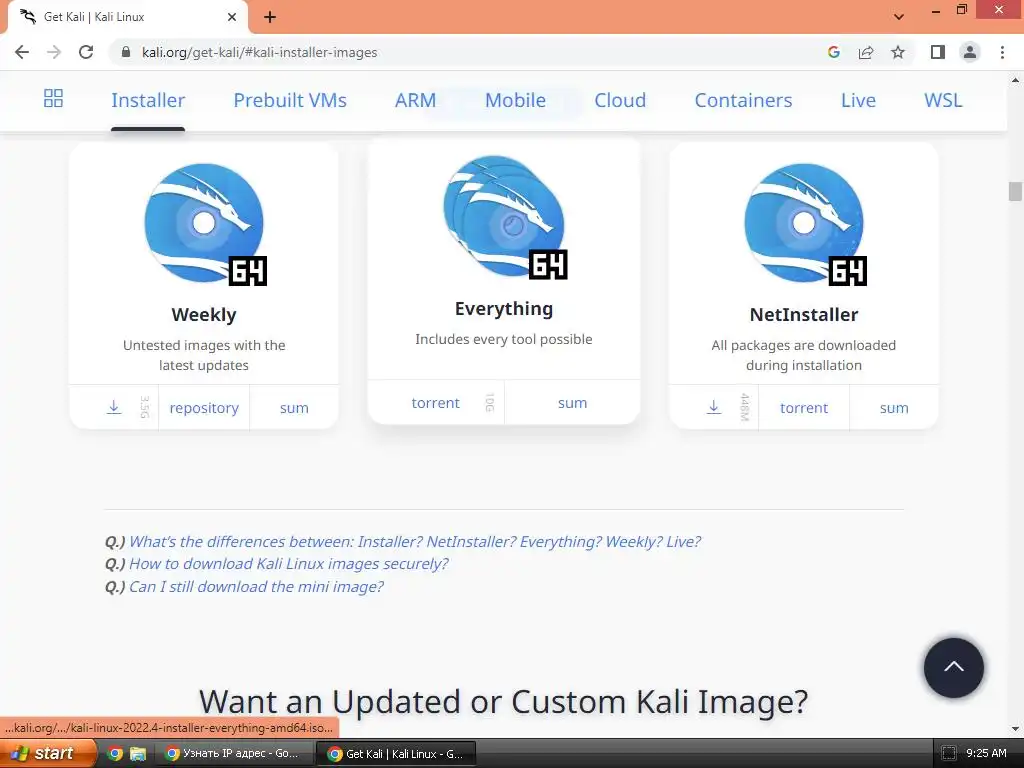This screenshot has width=1024, height=768.
Task: Click the scrollbar up arrow
Action: click(1015, 80)
